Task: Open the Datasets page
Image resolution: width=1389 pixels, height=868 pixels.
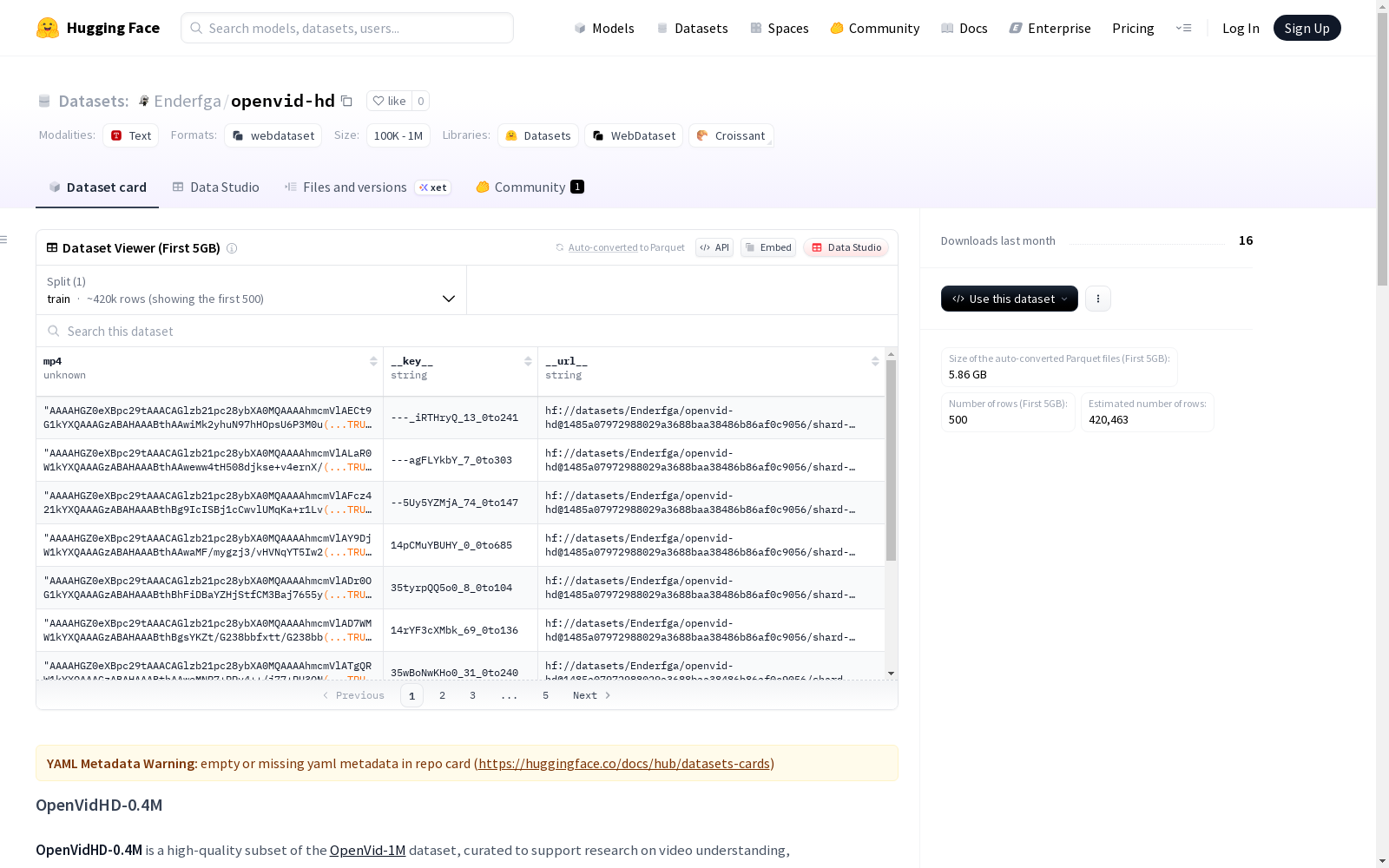Action: pos(692,28)
